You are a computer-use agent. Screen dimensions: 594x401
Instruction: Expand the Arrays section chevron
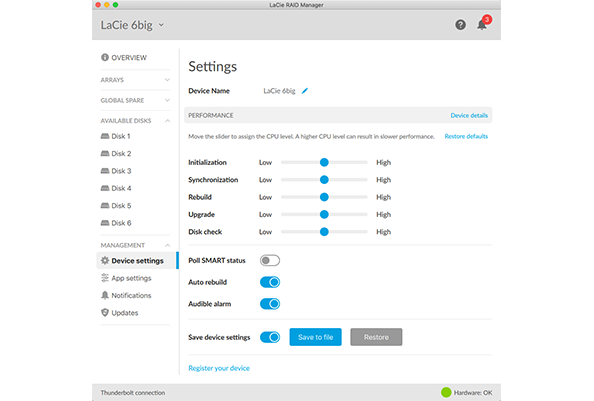(167, 80)
